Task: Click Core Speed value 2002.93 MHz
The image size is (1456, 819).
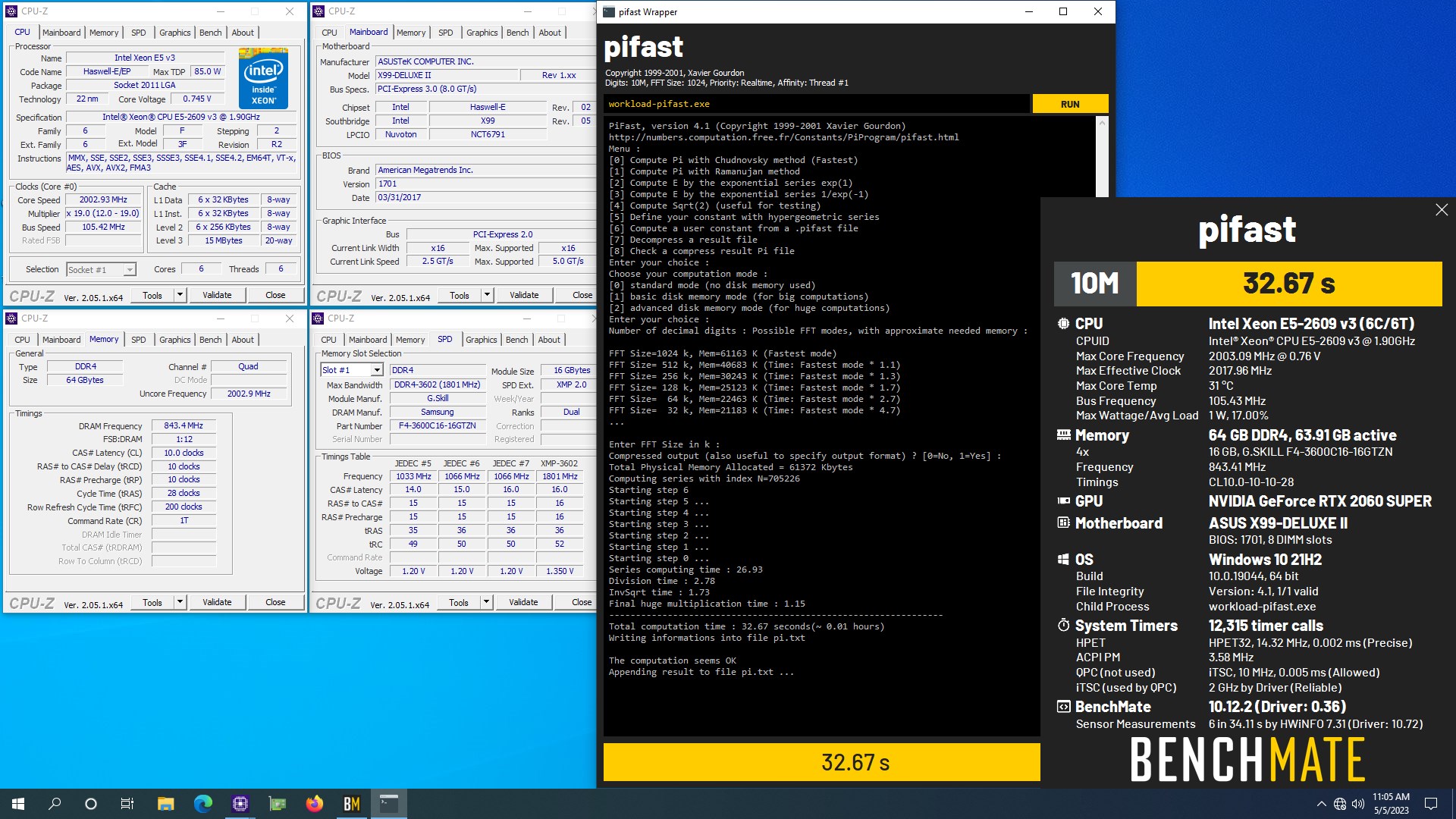Action: coord(103,200)
